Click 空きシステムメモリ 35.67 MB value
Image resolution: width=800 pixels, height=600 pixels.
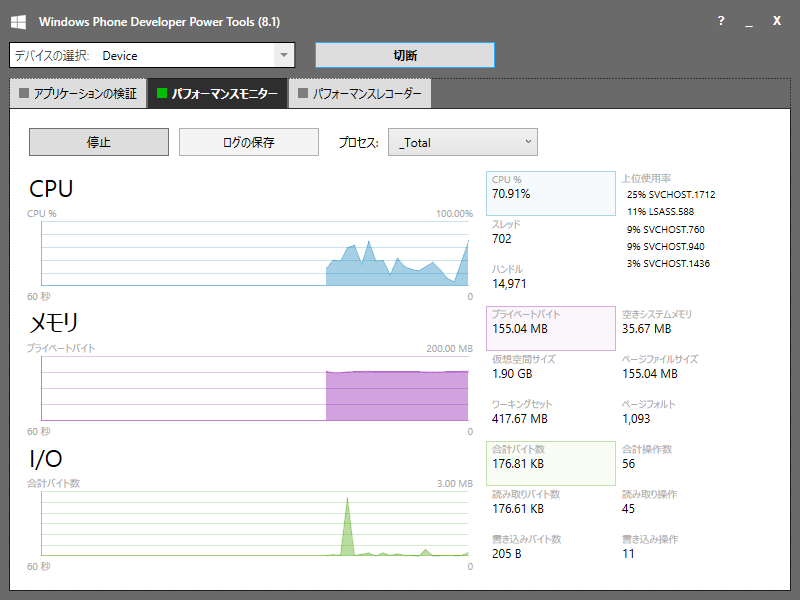646,329
